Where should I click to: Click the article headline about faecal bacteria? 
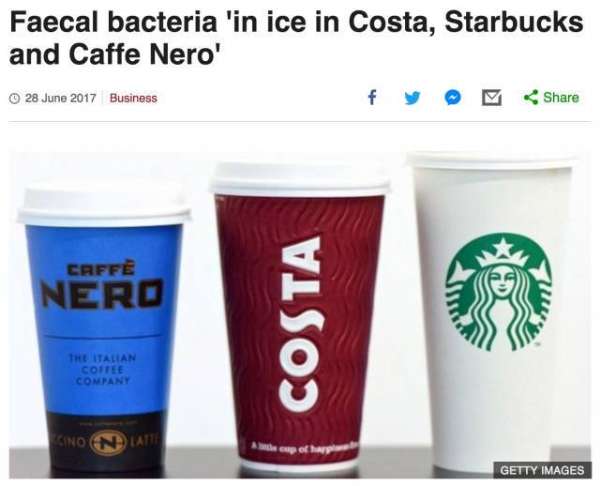[x=297, y=38]
